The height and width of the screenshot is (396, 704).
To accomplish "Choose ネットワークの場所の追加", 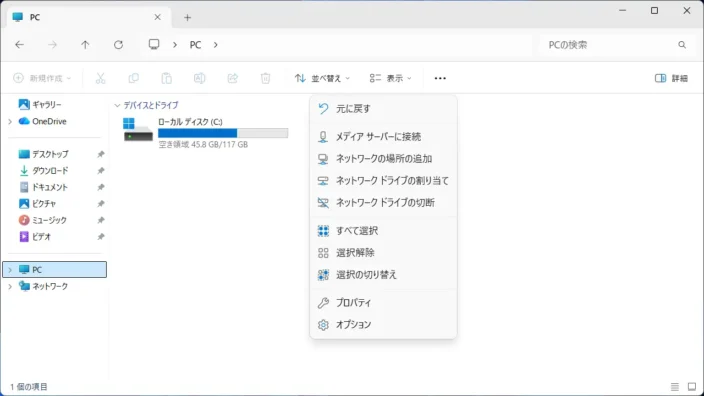I will [x=383, y=158].
